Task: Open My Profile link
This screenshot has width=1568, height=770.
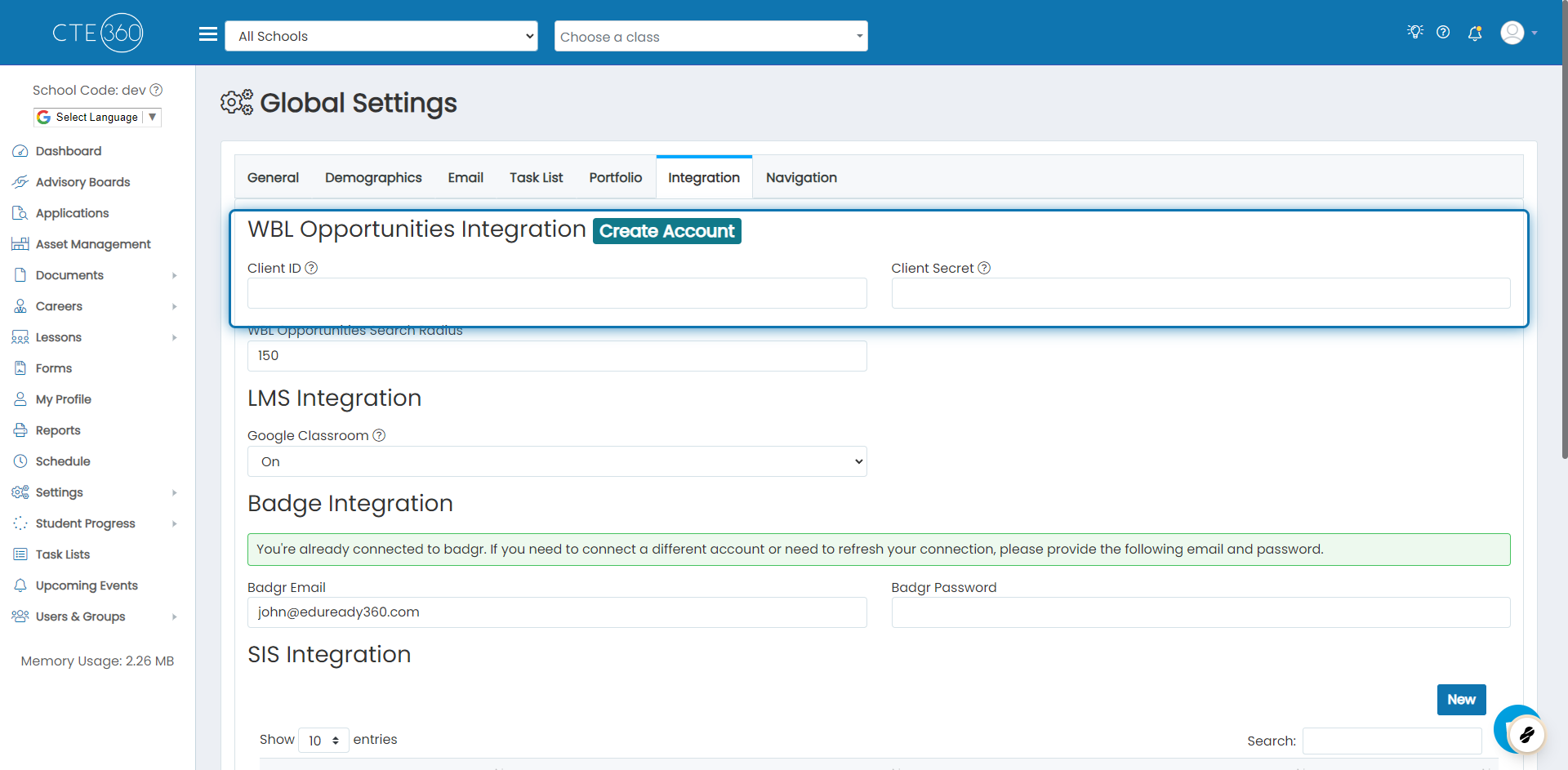Action: coord(64,399)
